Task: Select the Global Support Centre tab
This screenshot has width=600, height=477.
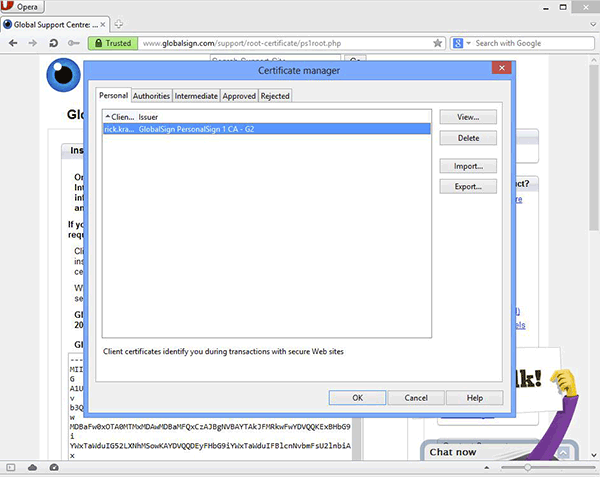Action: coord(55,24)
